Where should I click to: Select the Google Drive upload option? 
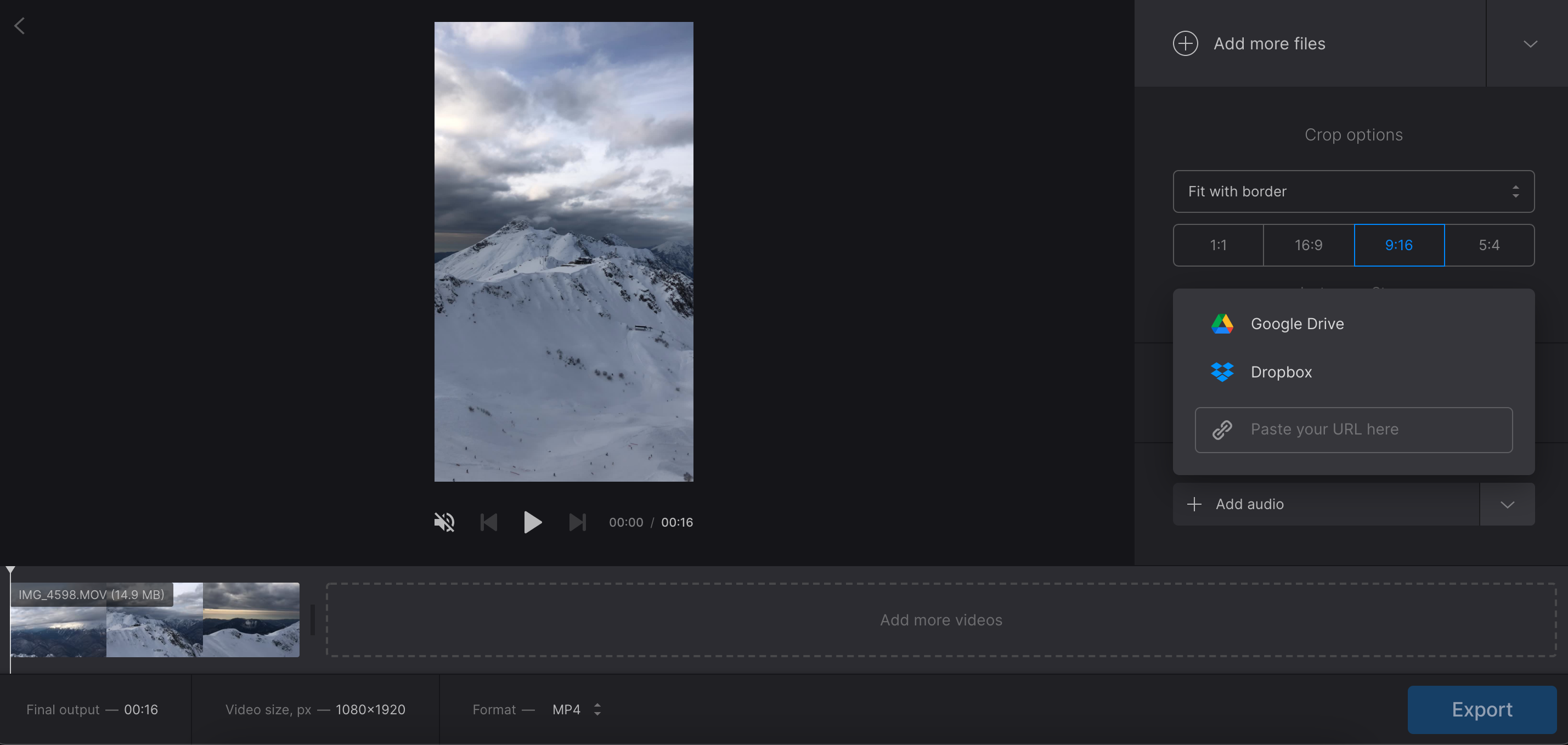[1296, 323]
